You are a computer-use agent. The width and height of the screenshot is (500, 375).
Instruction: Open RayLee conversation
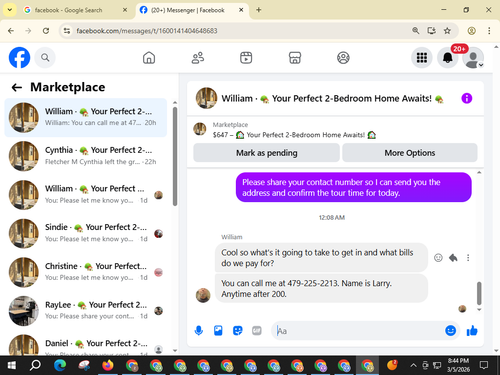click(x=86, y=311)
